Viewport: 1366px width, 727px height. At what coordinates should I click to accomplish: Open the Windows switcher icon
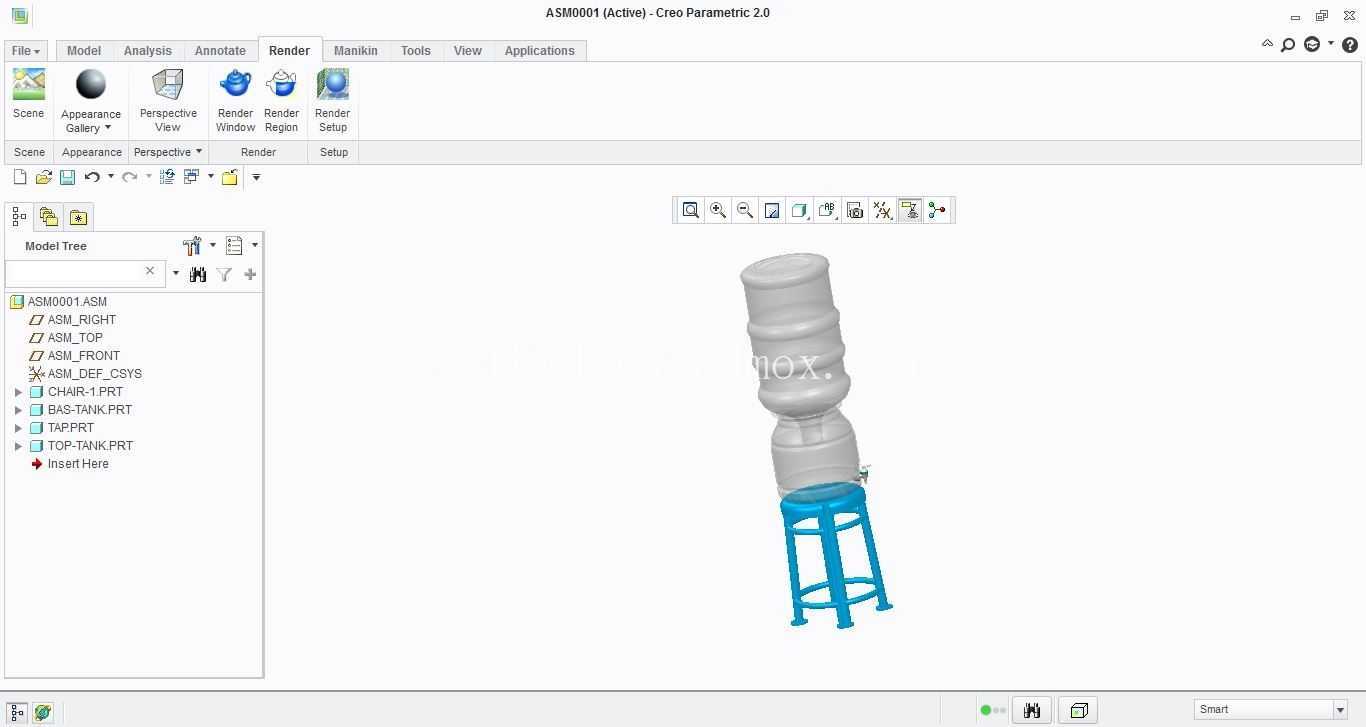[192, 177]
